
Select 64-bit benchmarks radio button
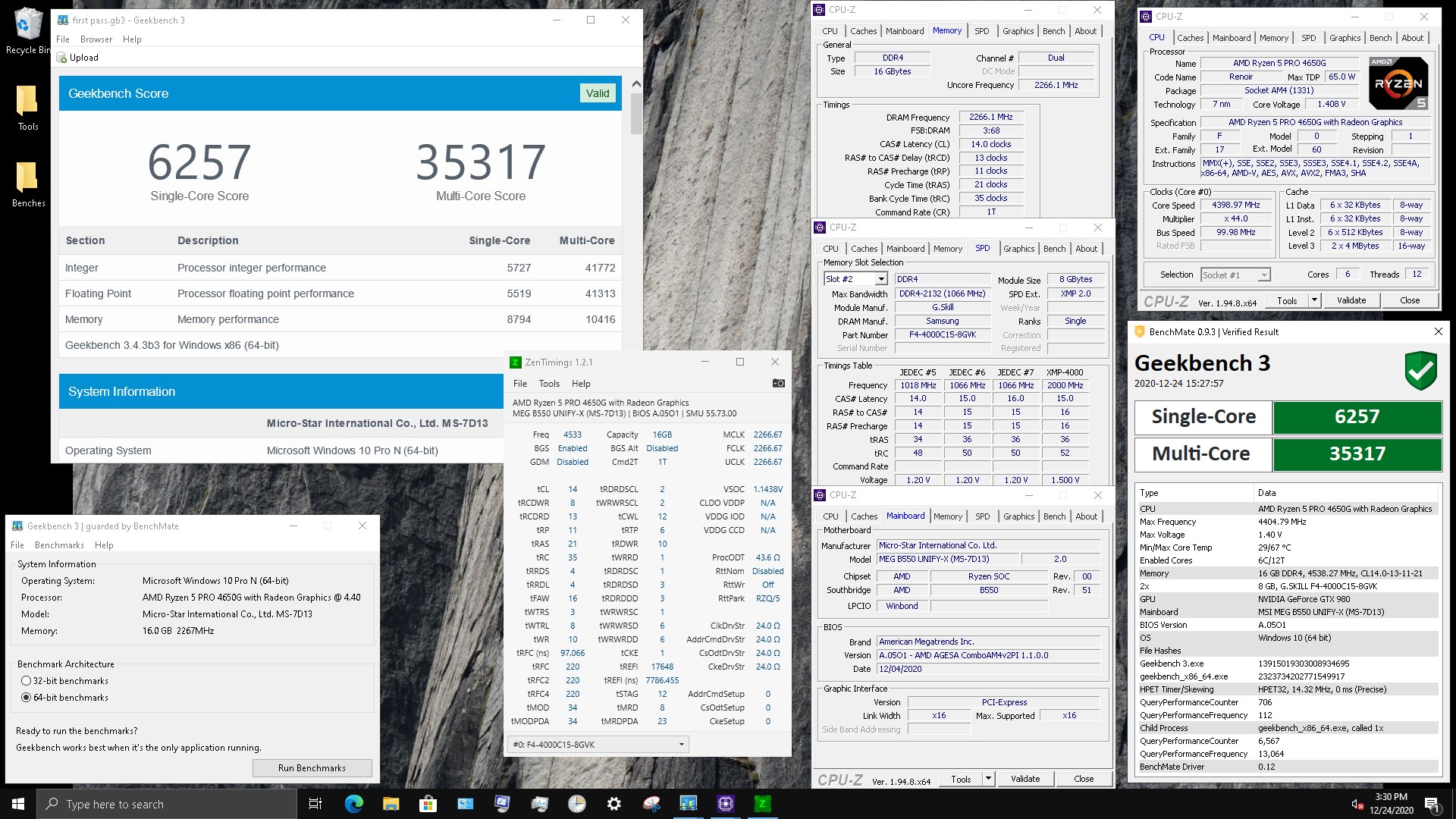pyautogui.click(x=27, y=698)
